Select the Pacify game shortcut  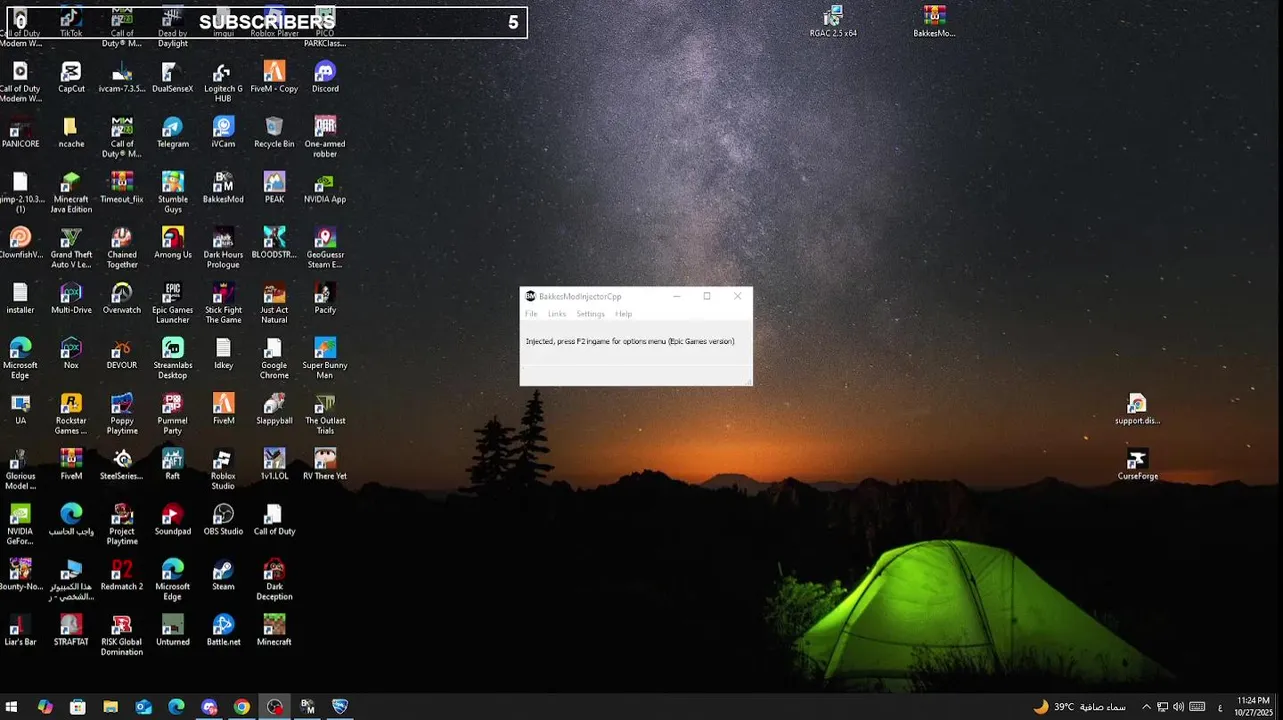click(x=325, y=298)
